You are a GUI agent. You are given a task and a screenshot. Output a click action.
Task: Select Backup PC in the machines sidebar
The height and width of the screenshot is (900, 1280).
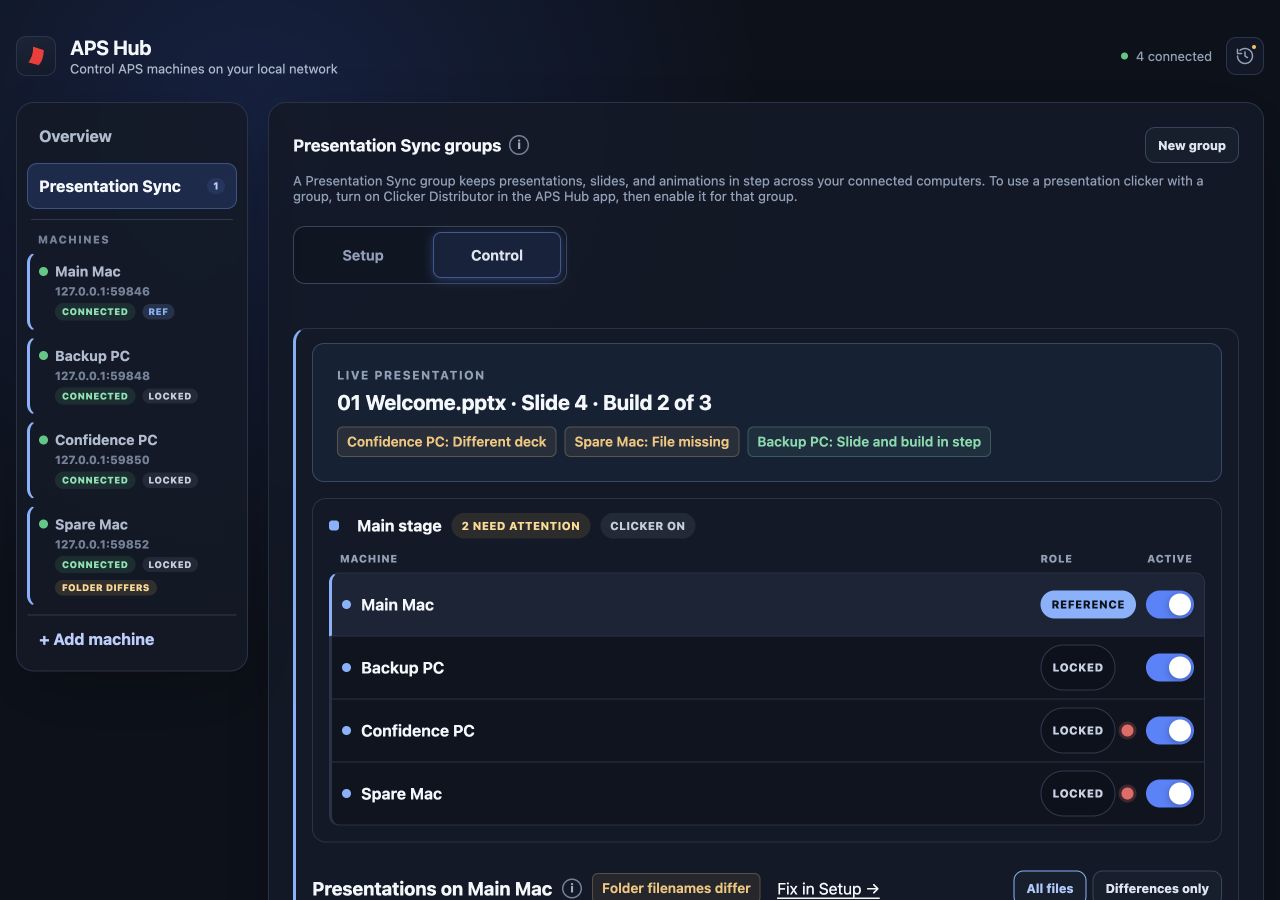(132, 376)
